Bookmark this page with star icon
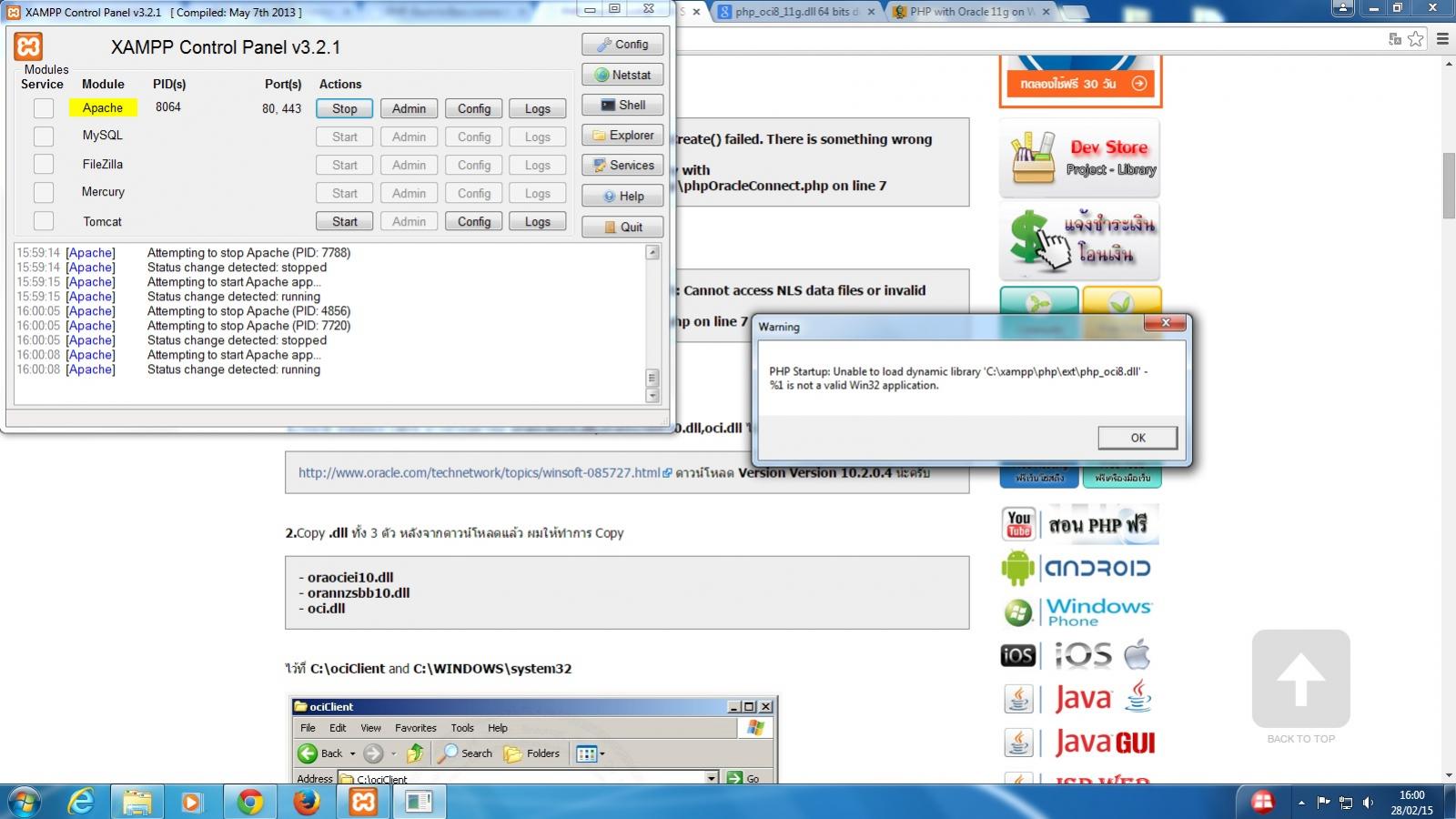 tap(1416, 38)
